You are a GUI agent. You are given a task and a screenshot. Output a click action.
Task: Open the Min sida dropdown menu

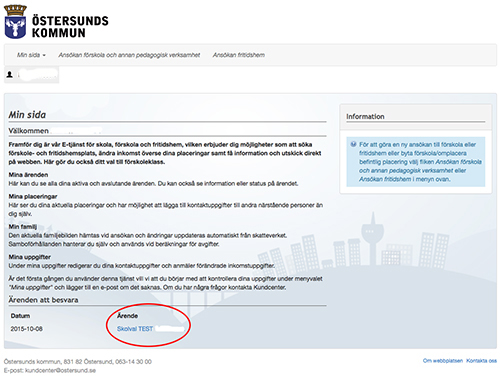(31, 55)
